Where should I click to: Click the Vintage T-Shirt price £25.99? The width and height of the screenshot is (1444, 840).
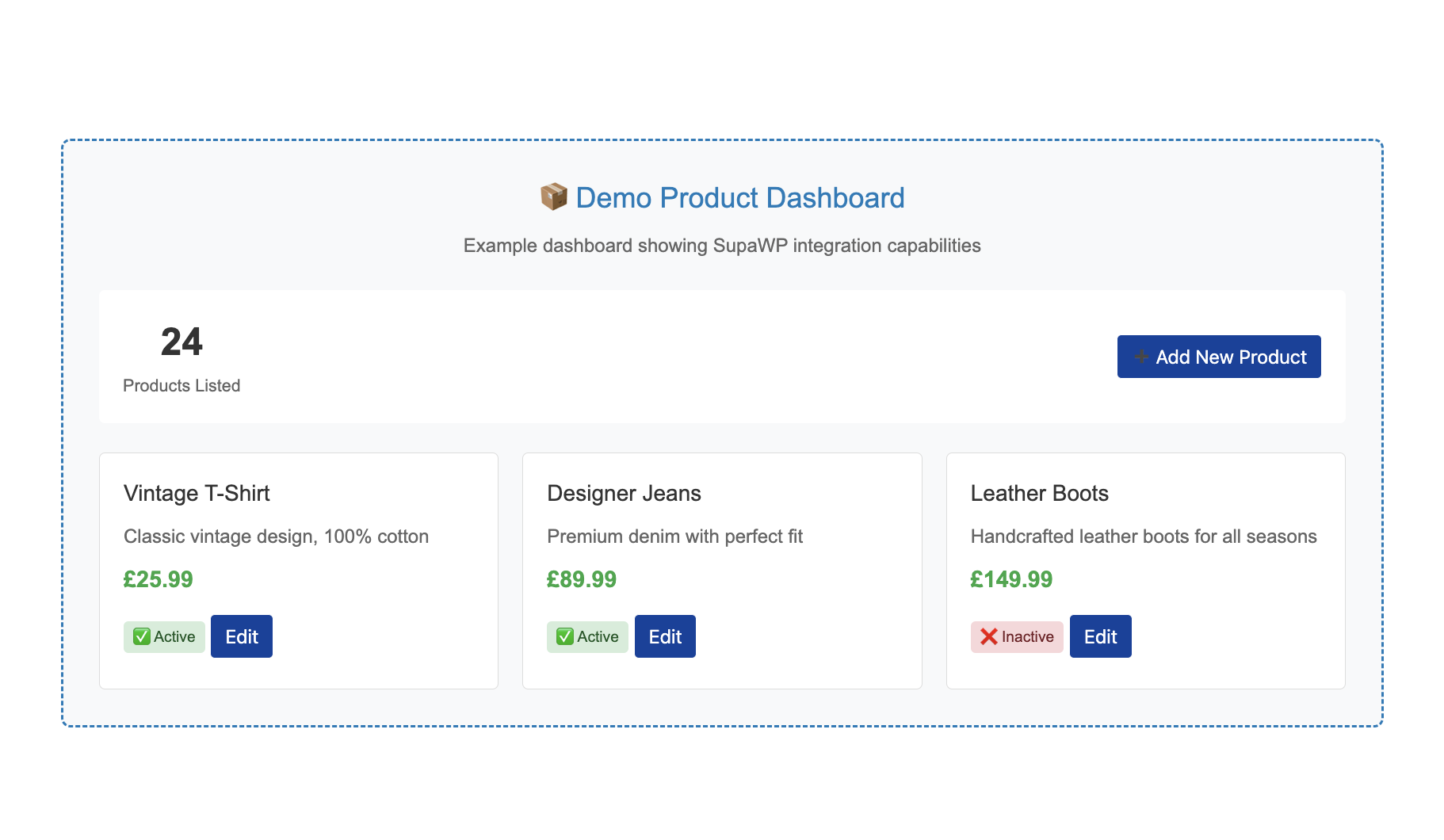point(158,579)
